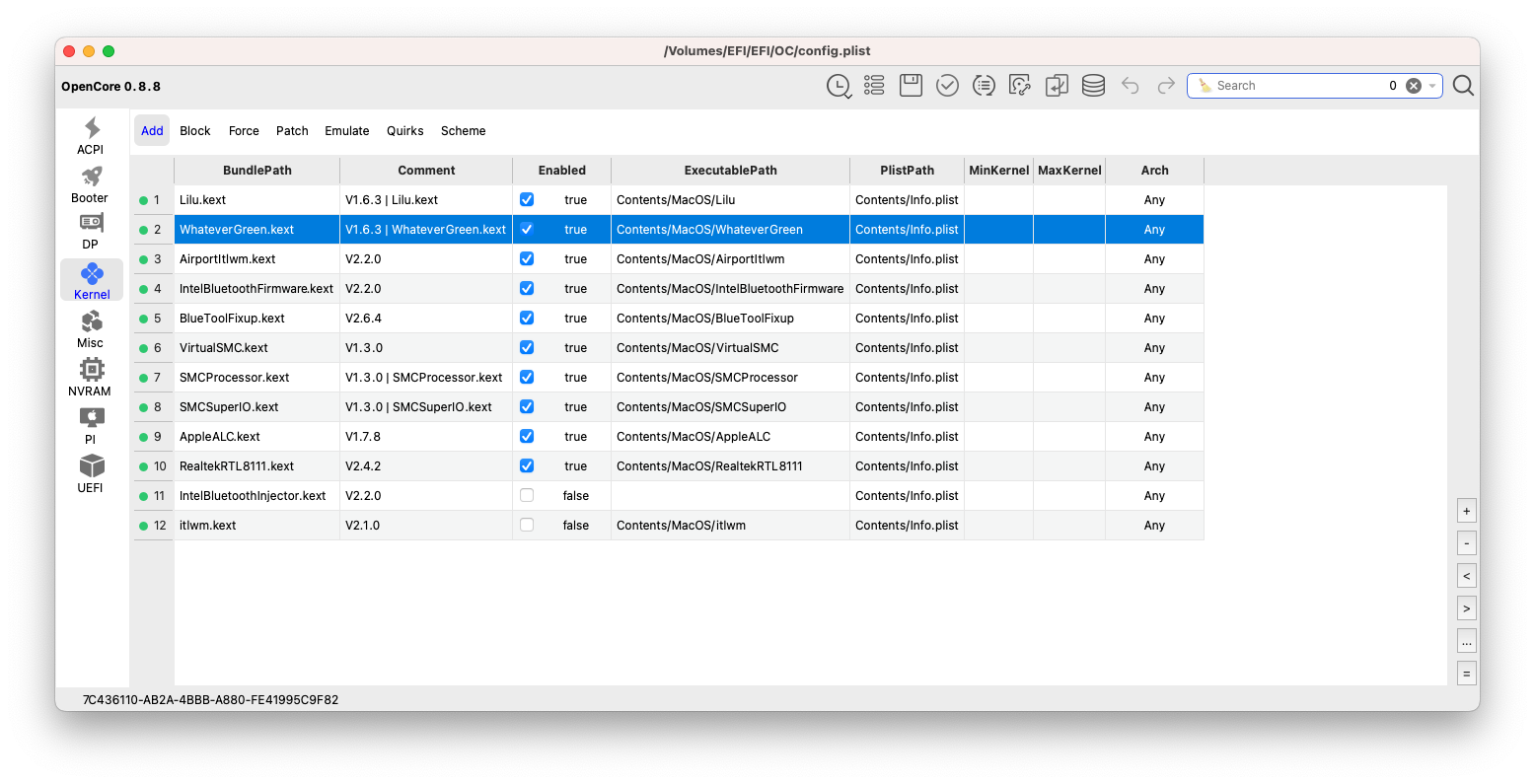Viewport: 1535px width, 784px height.
Task: Expand the search field dropdown arrow
Action: 1432,86
